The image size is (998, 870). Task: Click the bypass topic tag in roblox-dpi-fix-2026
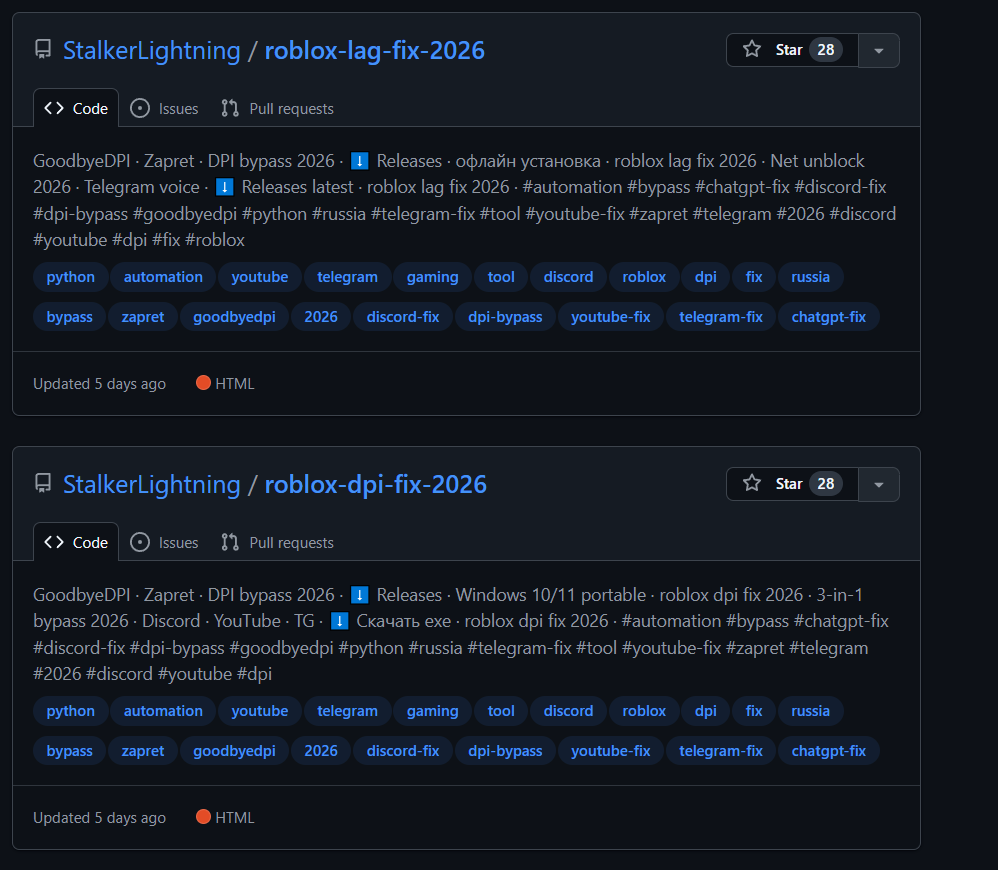pos(69,750)
